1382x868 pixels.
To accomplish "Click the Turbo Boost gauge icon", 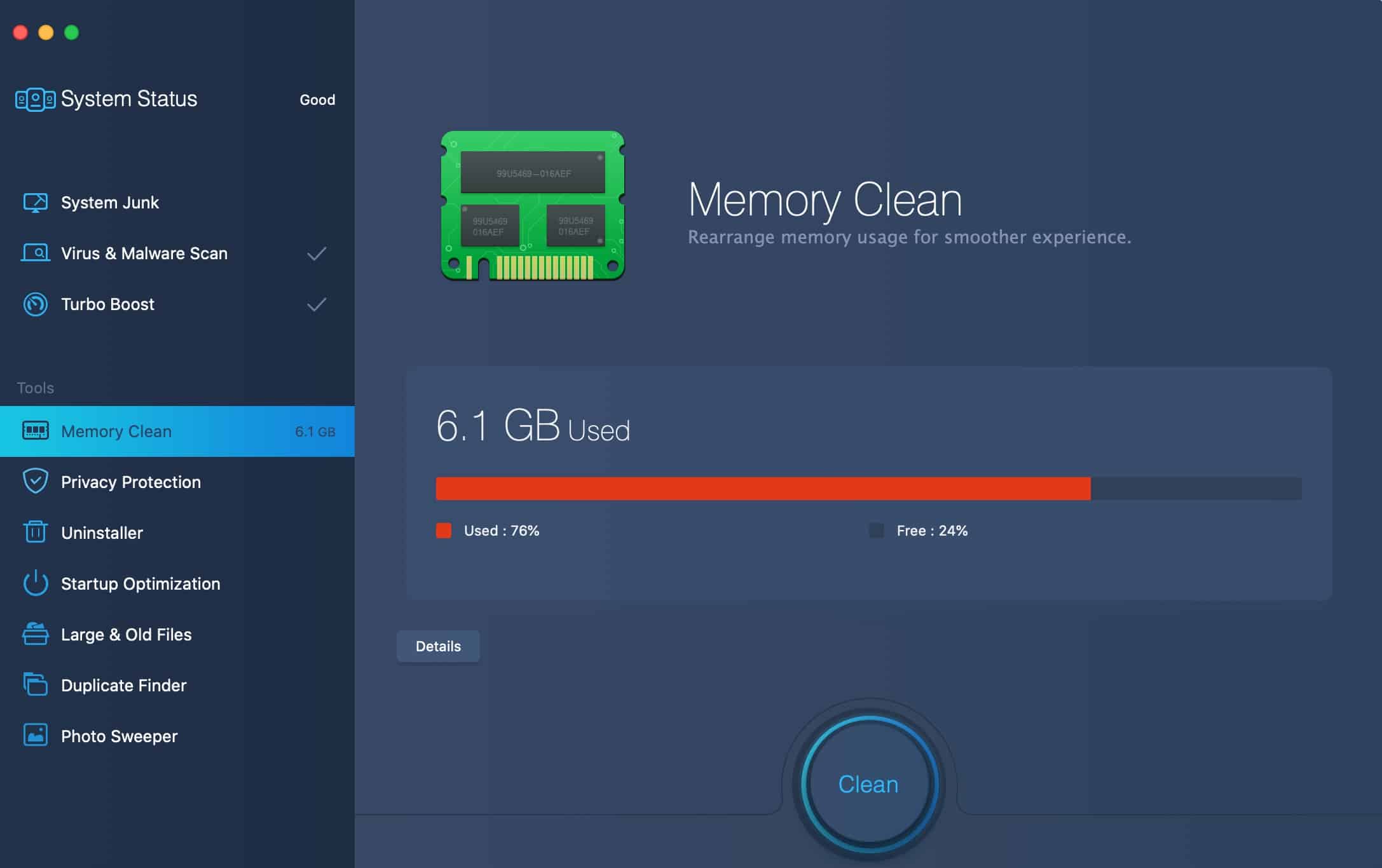I will pyautogui.click(x=36, y=304).
